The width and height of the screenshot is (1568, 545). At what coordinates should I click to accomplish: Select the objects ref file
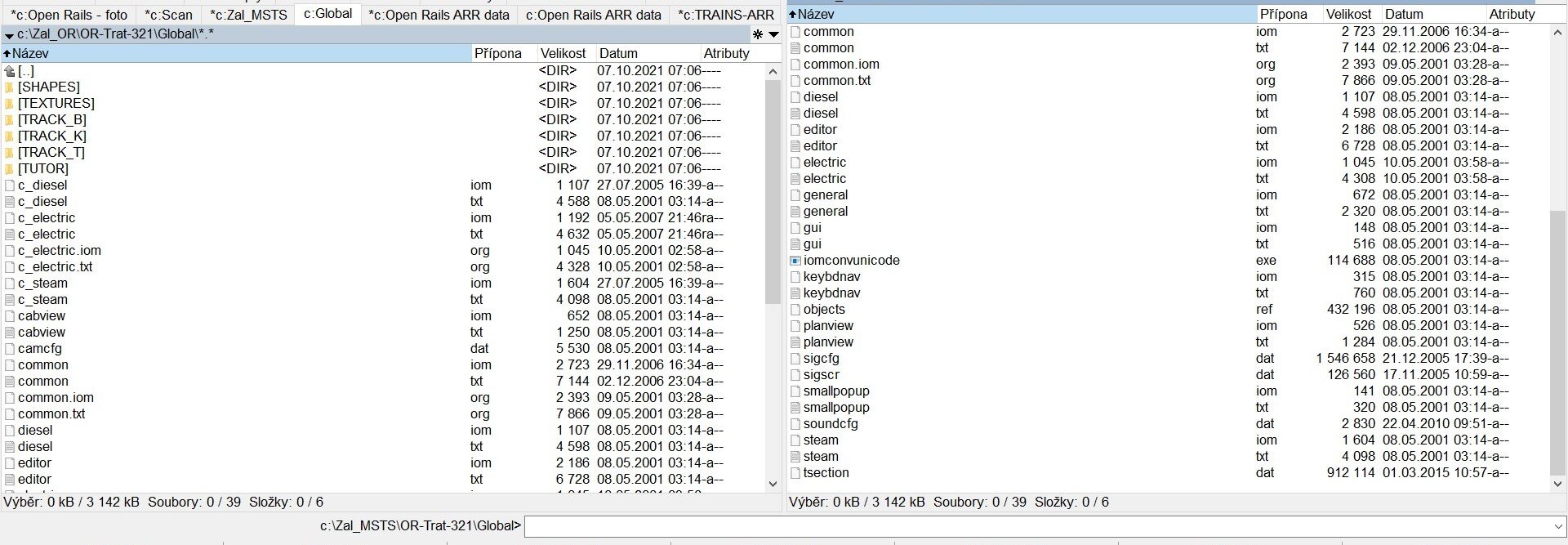[x=824, y=310]
